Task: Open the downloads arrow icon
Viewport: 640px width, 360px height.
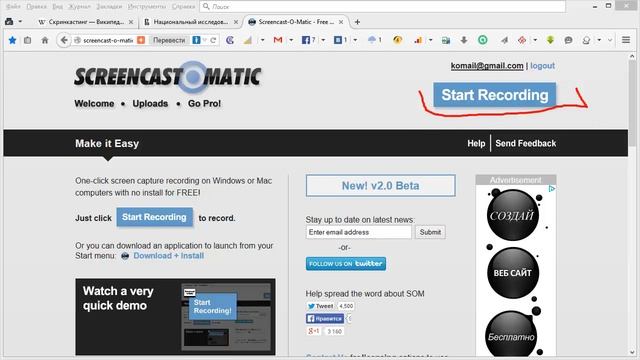Action: (x=464, y=40)
